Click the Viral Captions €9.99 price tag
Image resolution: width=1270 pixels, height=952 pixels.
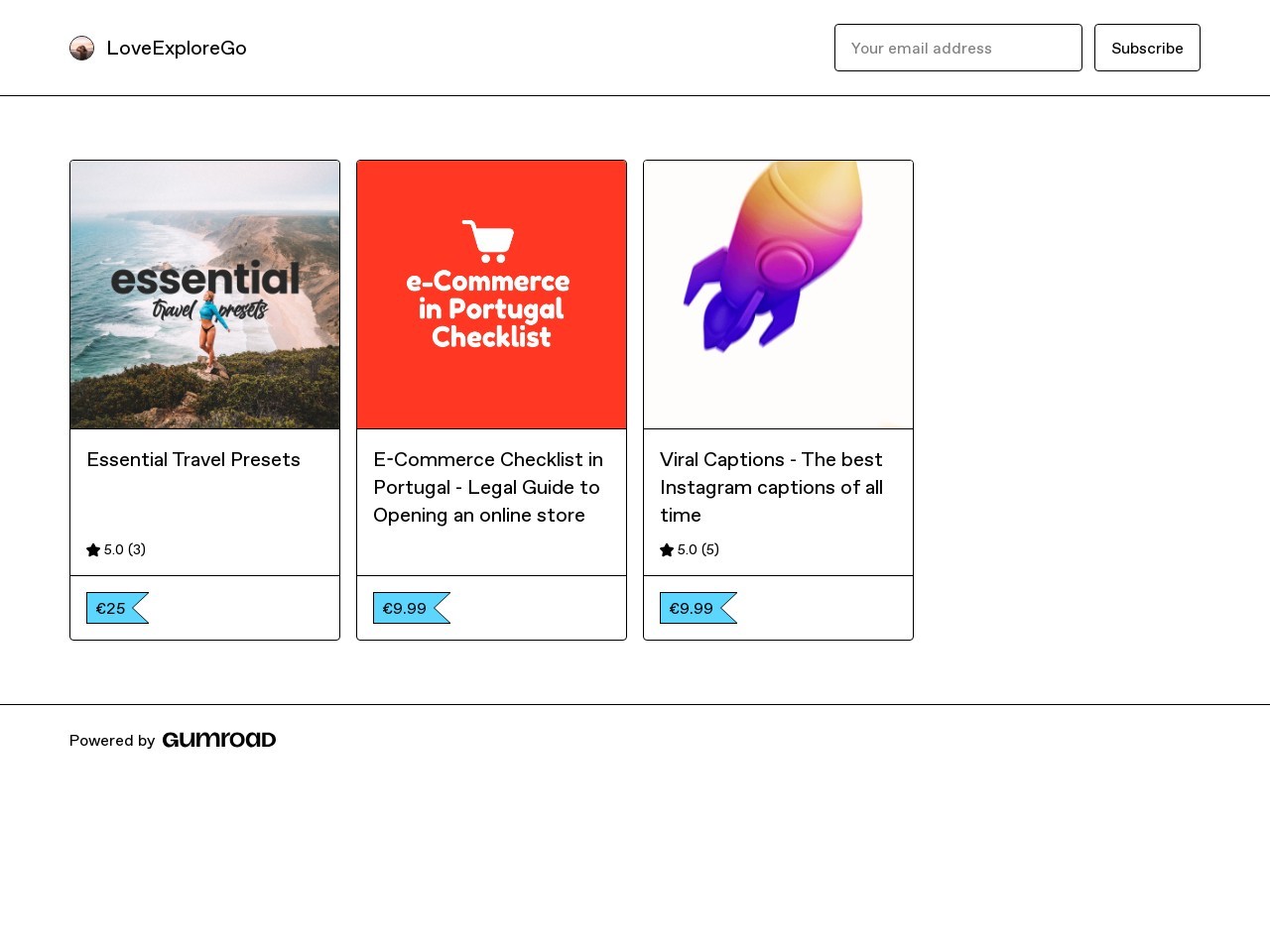698,608
